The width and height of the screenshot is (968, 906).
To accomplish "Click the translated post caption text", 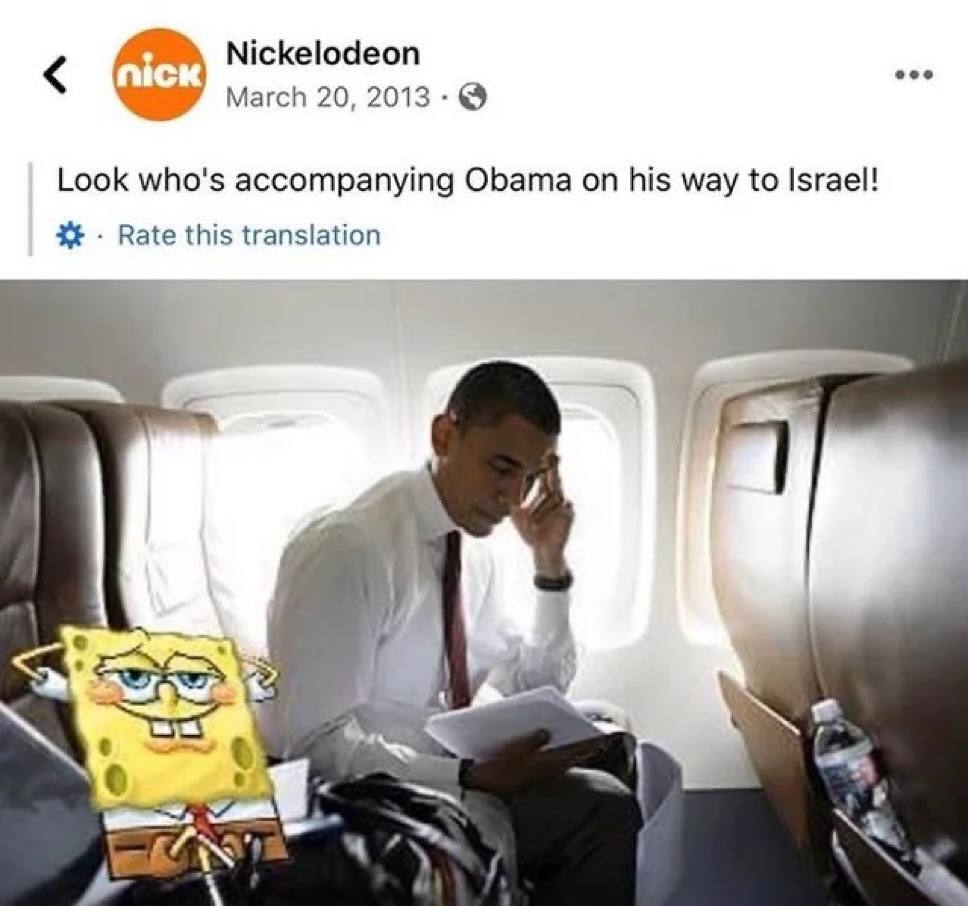I will click(x=467, y=180).
